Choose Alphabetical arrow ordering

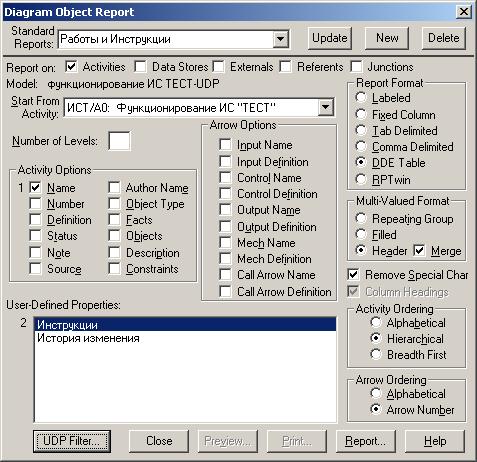click(x=376, y=393)
